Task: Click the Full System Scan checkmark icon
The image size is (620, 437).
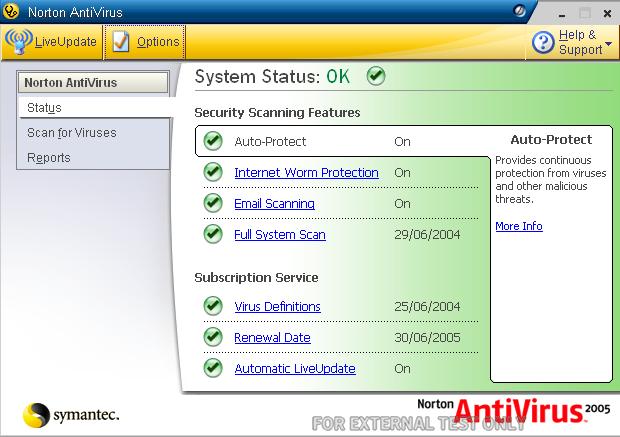Action: coord(213,234)
